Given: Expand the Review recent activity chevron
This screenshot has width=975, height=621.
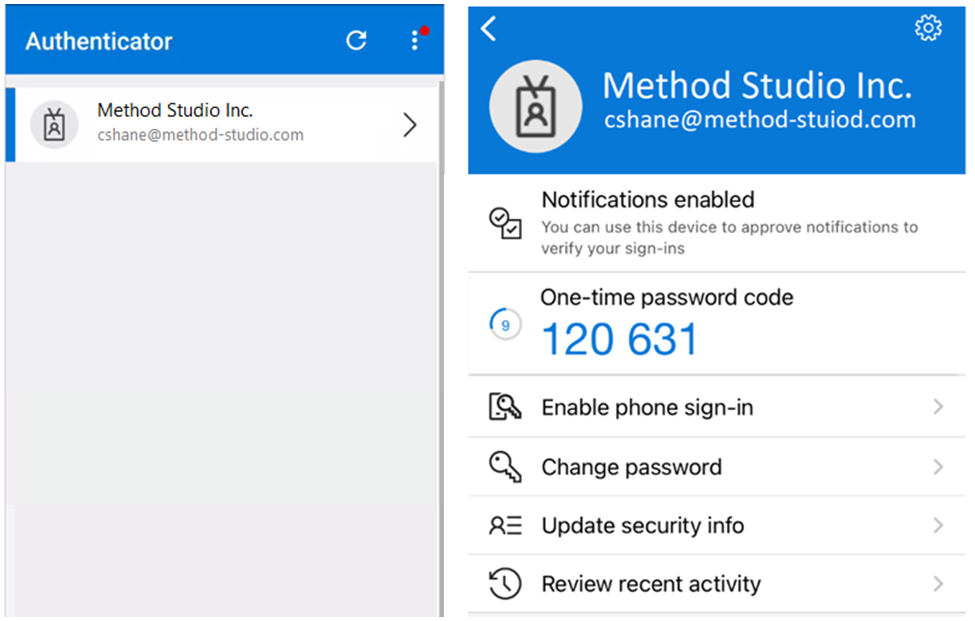Looking at the screenshot, I should [938, 584].
